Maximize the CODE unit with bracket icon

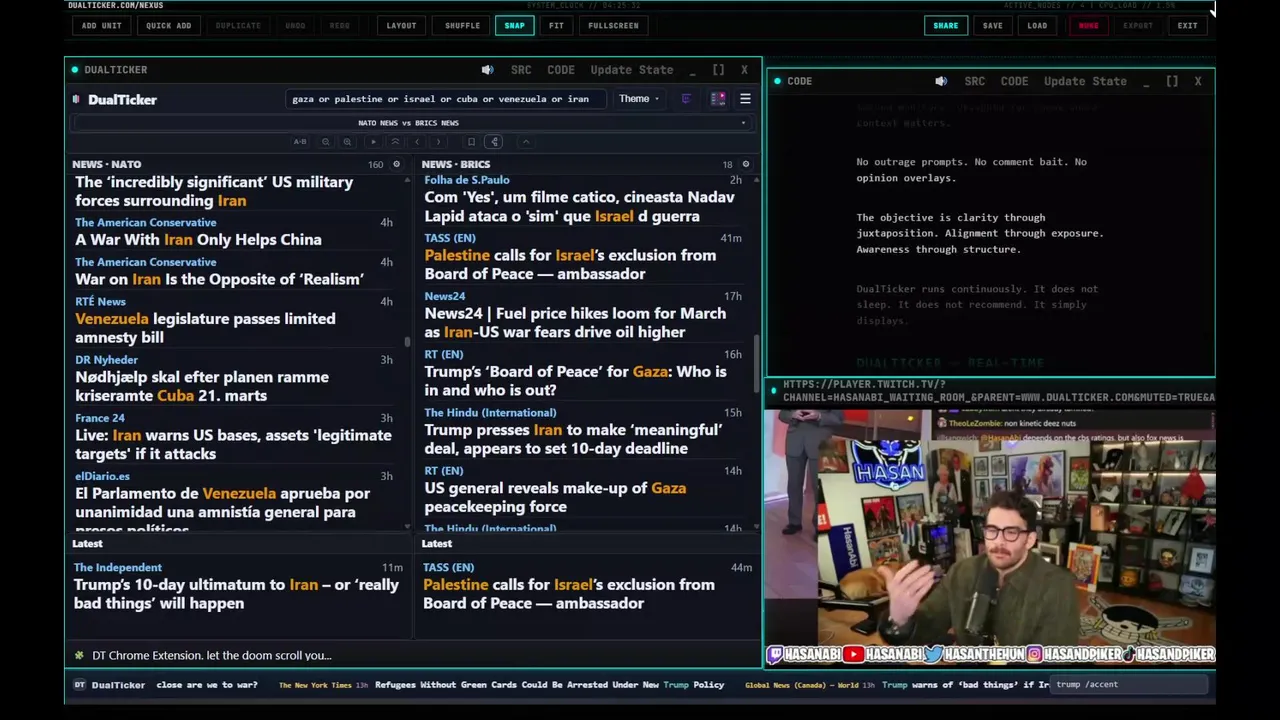click(1172, 81)
